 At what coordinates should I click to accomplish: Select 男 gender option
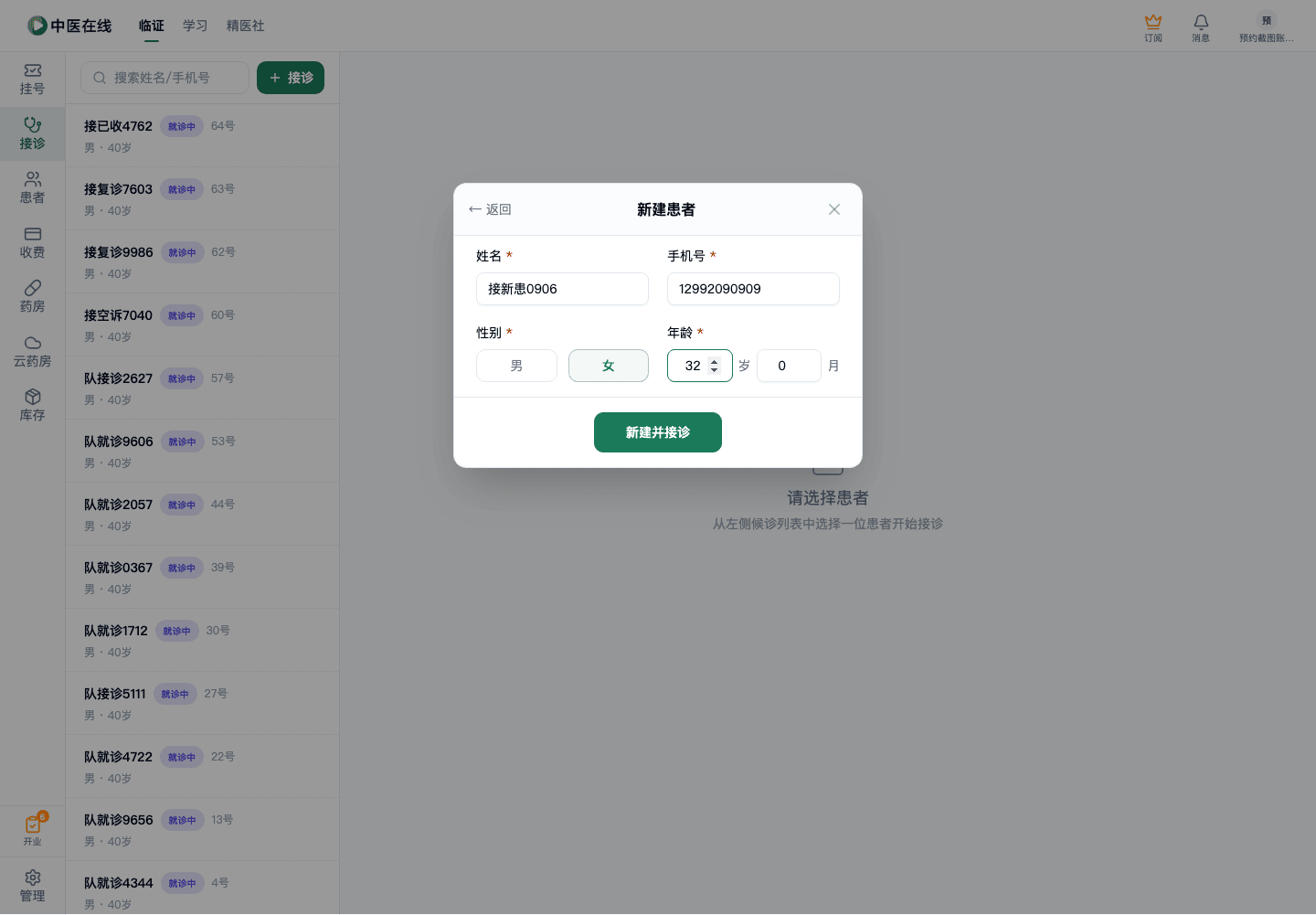click(x=516, y=366)
